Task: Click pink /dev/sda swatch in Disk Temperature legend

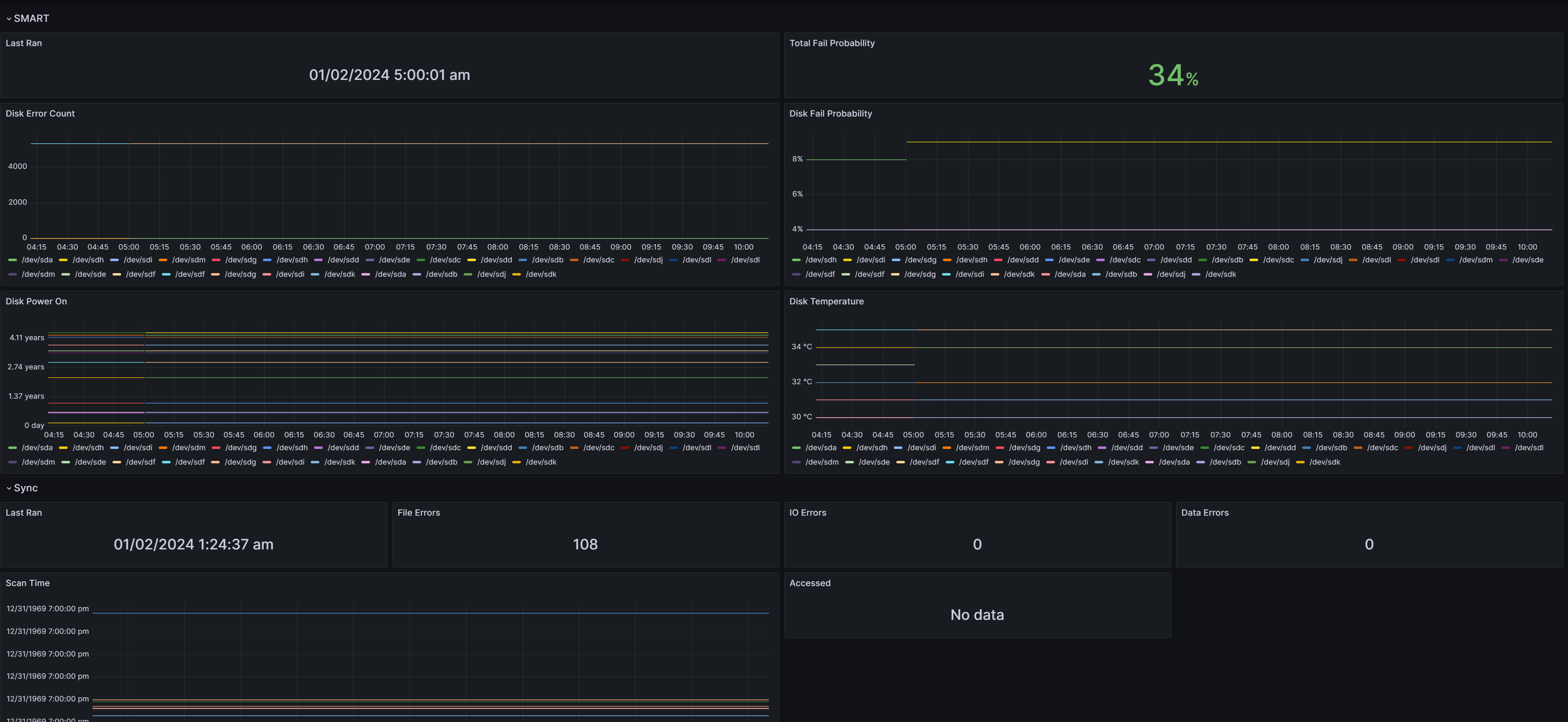Action: (x=1149, y=462)
